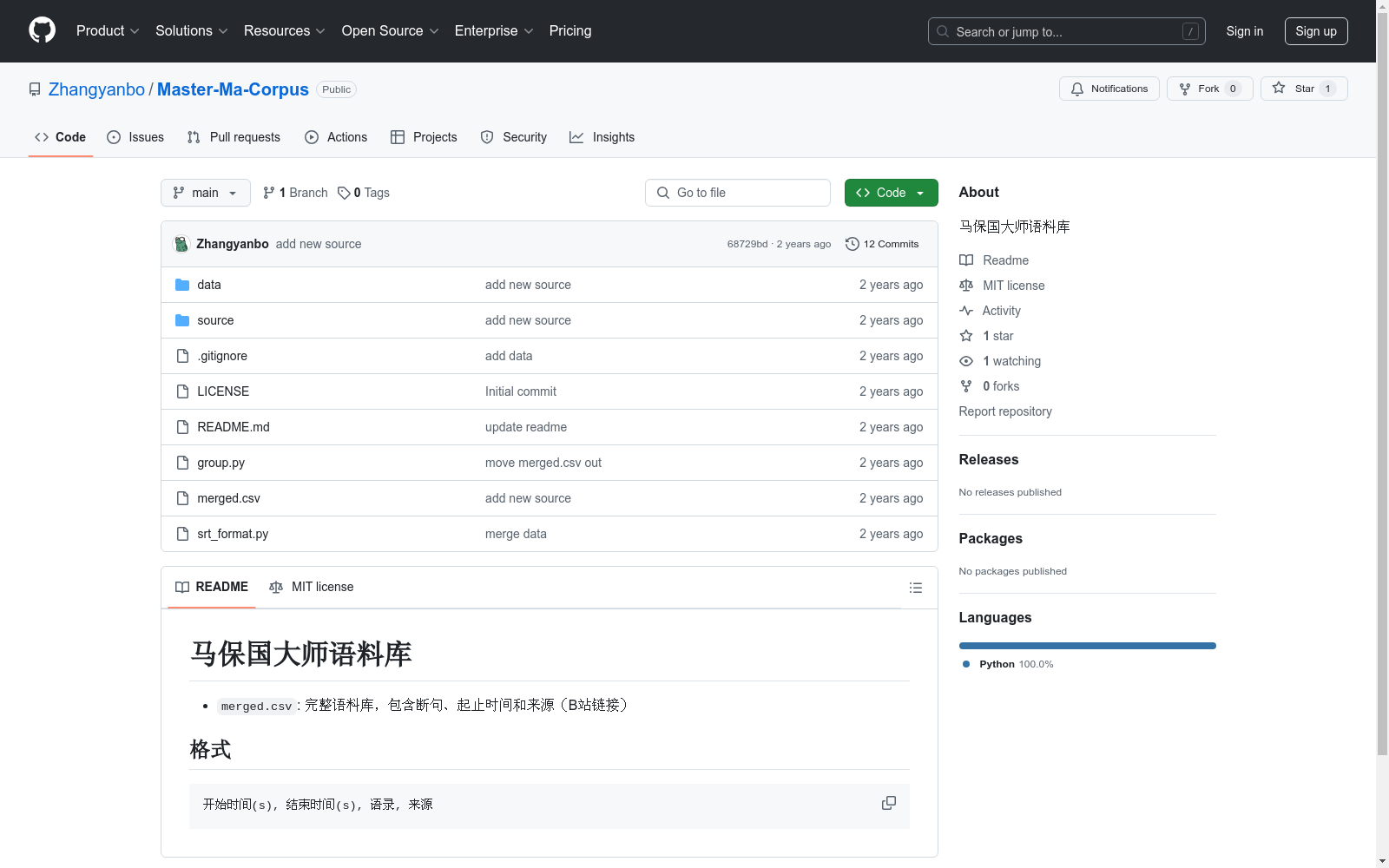Screen dimensions: 1389x868
Task: Open the source folder
Action: tap(215, 320)
